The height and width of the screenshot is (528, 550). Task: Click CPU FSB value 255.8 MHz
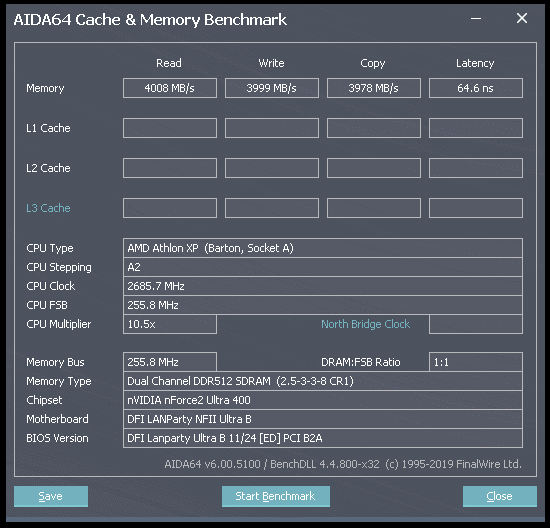323,305
